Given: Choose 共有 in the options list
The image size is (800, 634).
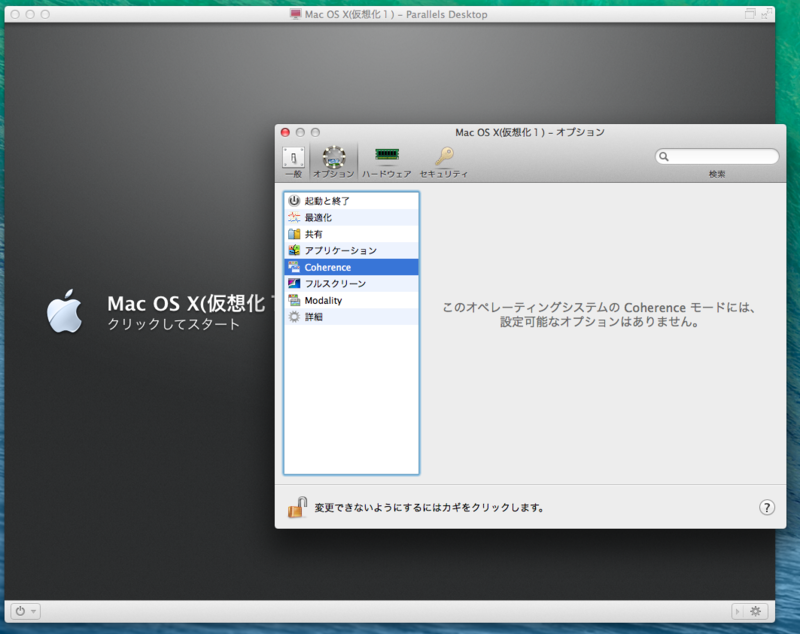Looking at the screenshot, I should point(351,234).
